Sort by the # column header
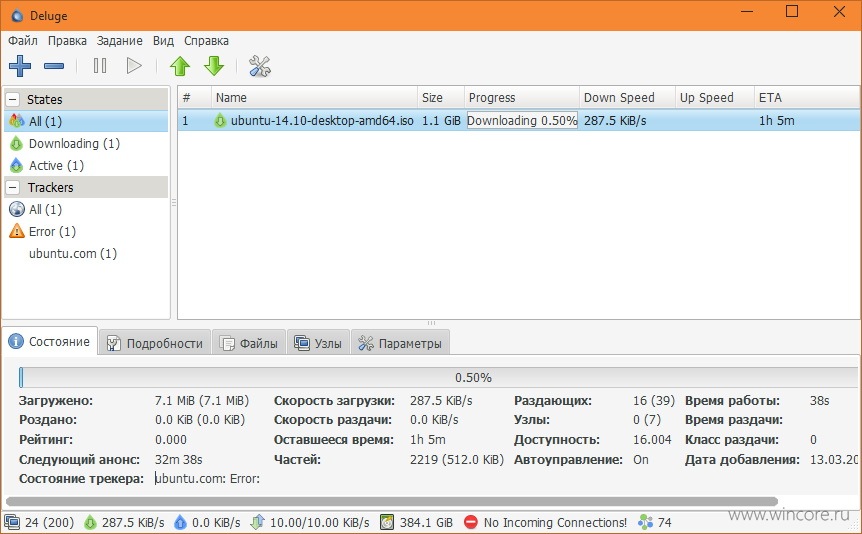Image resolution: width=862 pixels, height=534 pixels. click(x=195, y=98)
